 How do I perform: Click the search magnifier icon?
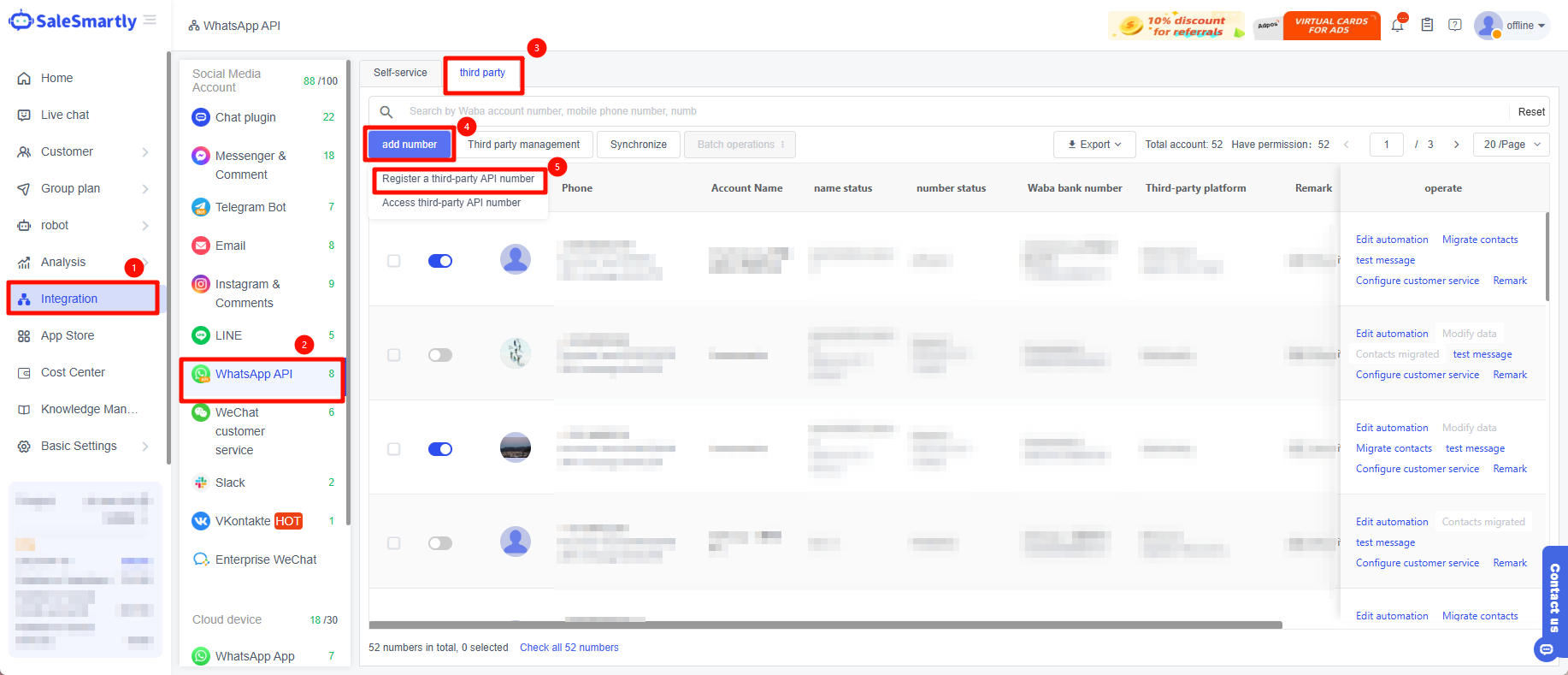click(386, 112)
